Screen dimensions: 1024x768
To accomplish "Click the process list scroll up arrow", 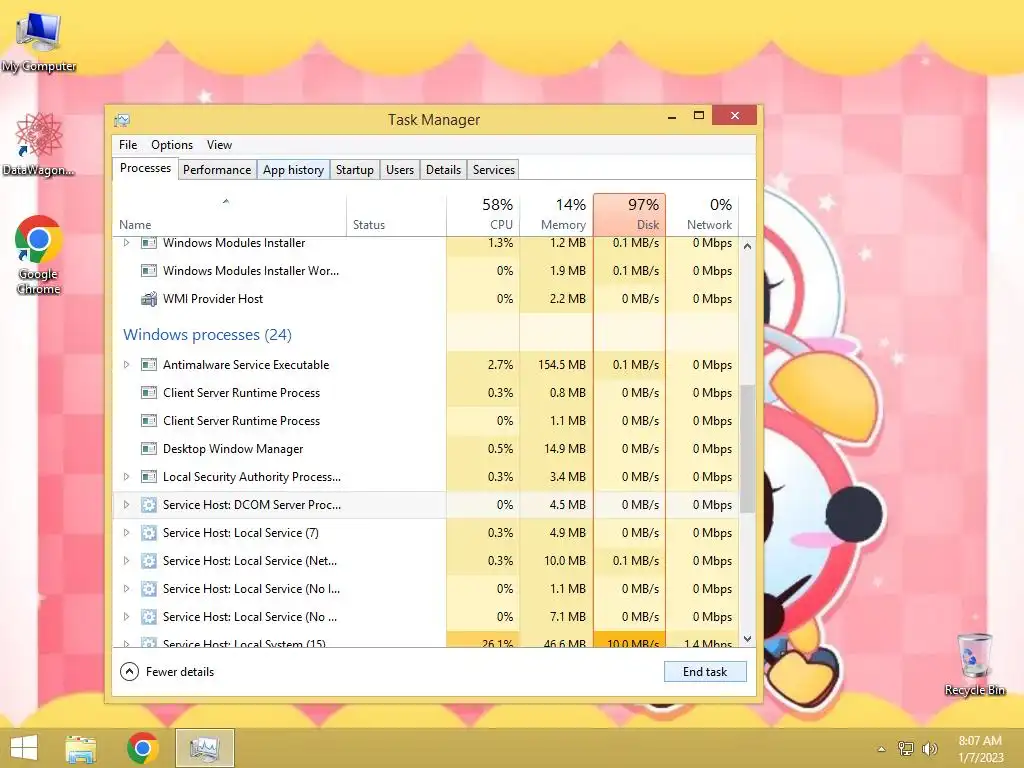I will 748,246.
